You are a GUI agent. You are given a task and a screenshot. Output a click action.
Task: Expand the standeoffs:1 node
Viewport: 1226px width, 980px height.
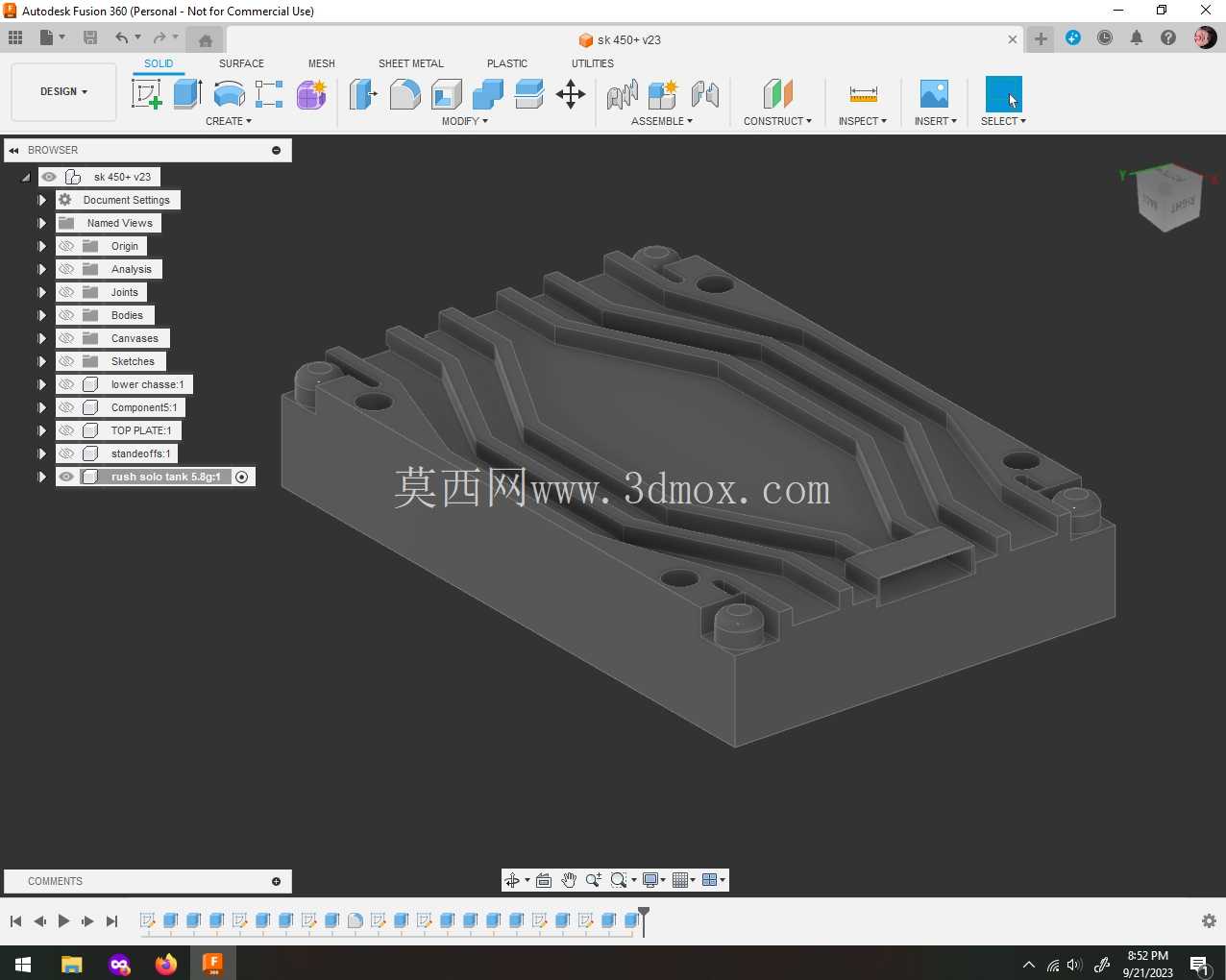pos(41,453)
